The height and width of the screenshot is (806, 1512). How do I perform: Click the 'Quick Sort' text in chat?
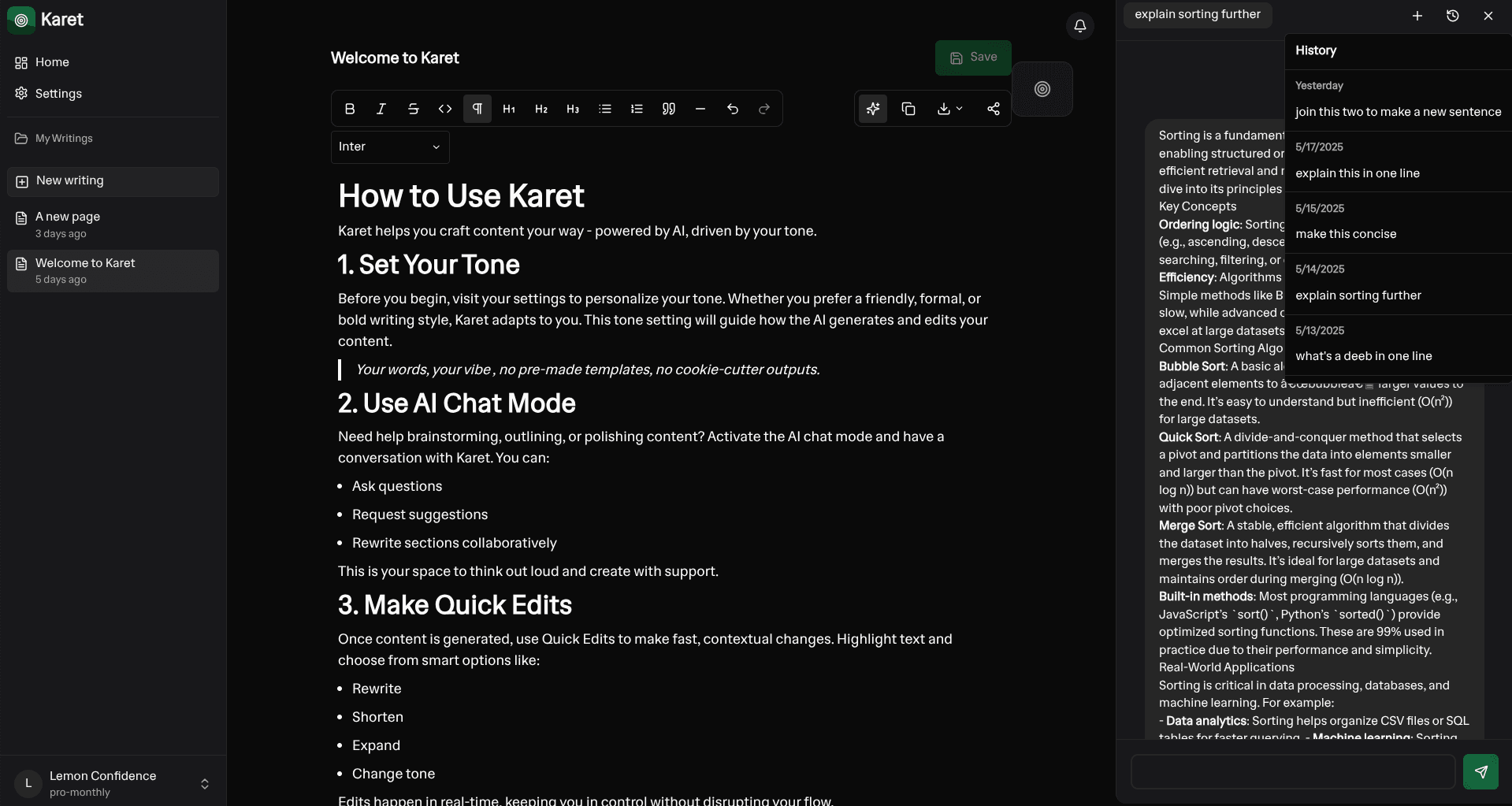coord(1189,437)
